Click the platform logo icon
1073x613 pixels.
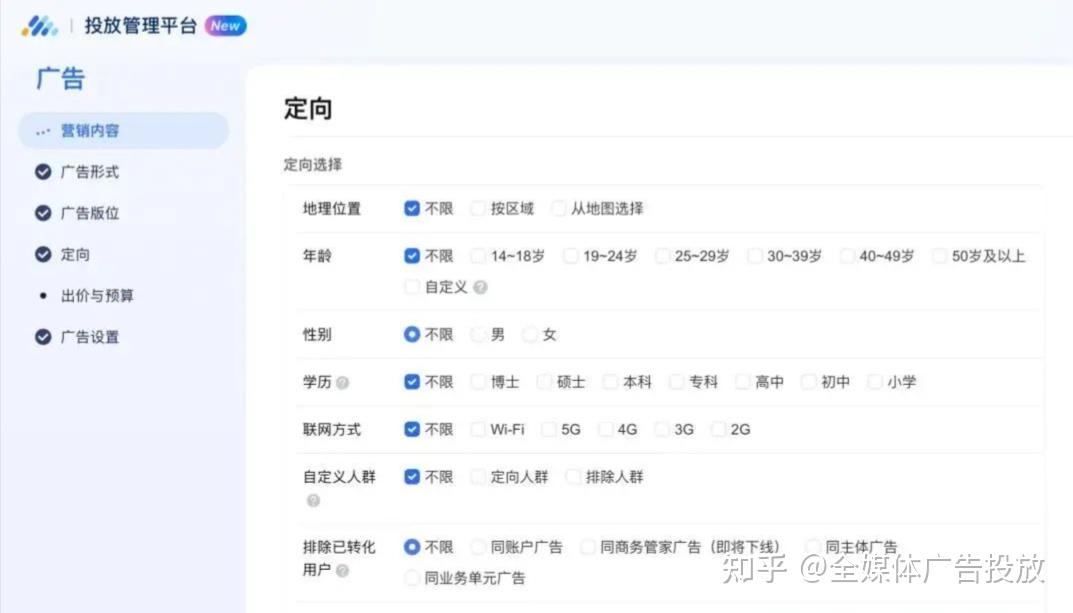click(x=39, y=26)
